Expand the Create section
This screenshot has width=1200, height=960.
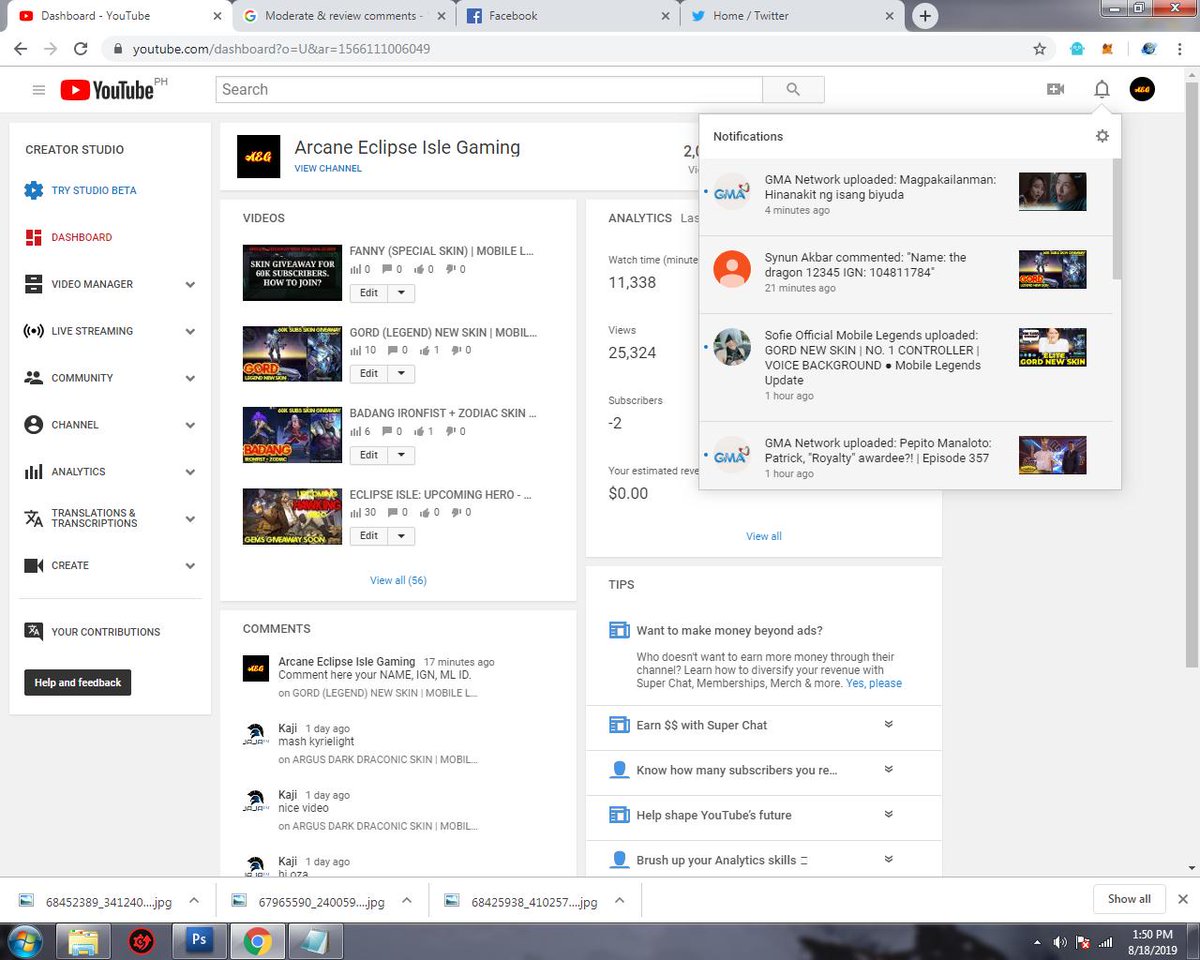coord(190,566)
